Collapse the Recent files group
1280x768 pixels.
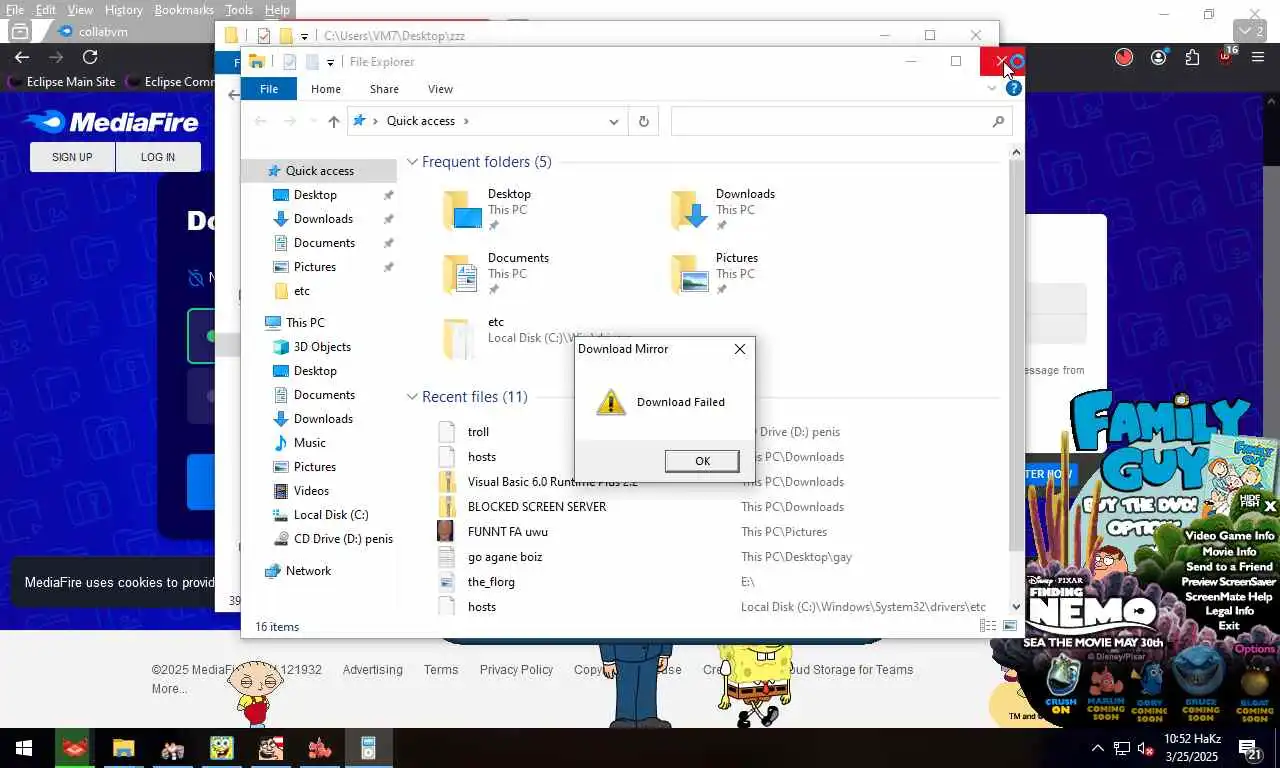(412, 397)
